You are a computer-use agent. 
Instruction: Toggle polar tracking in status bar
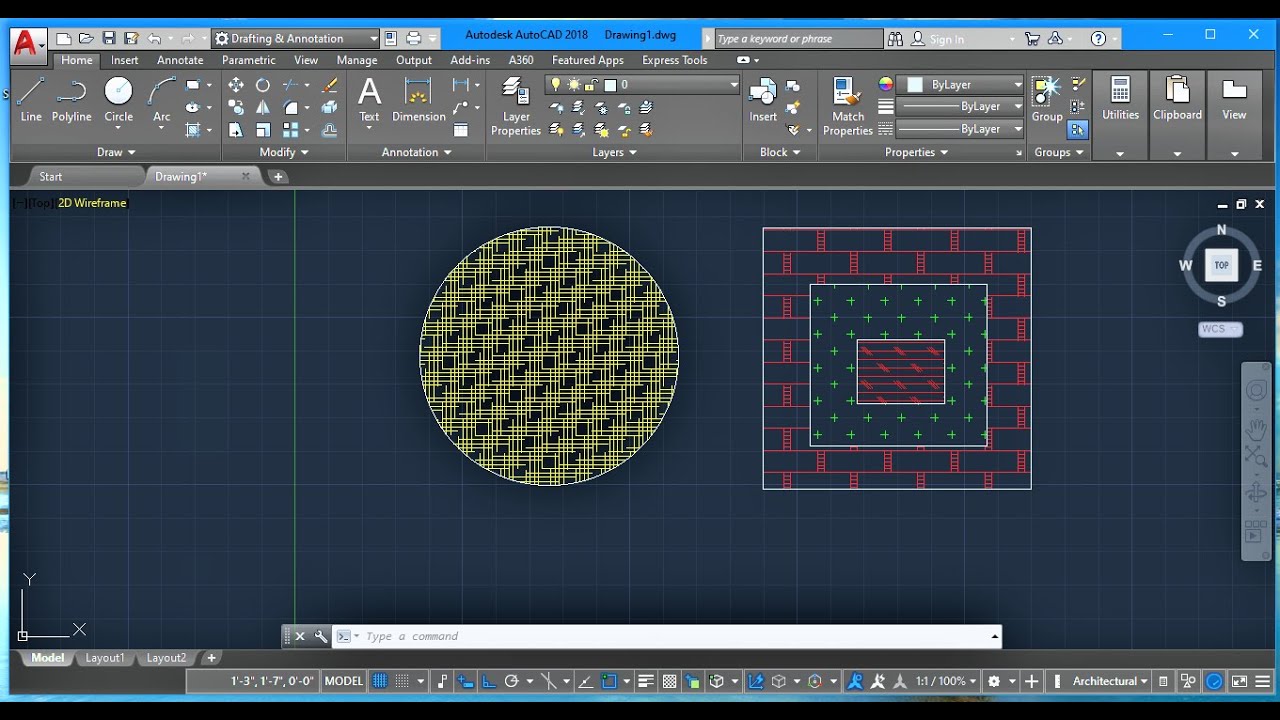tap(512, 681)
